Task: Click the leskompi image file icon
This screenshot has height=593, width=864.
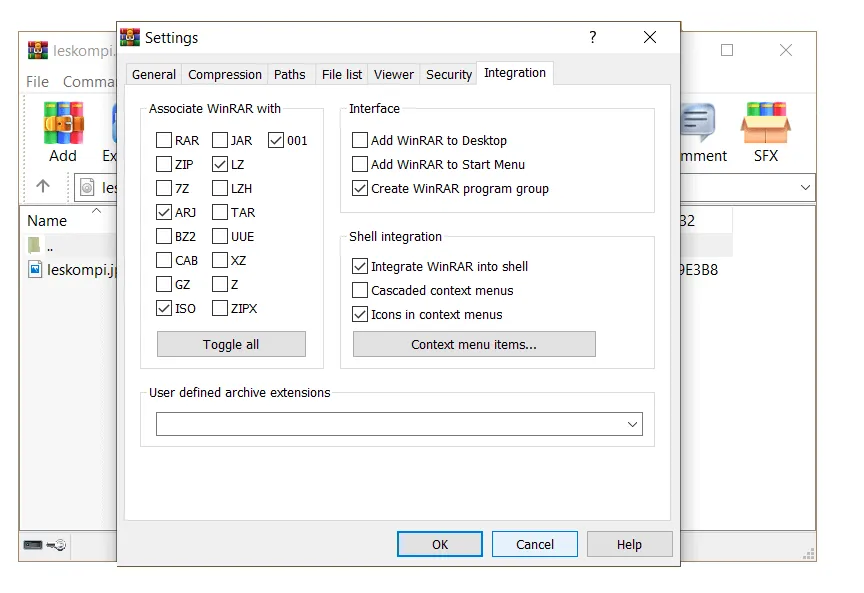Action: [35, 269]
